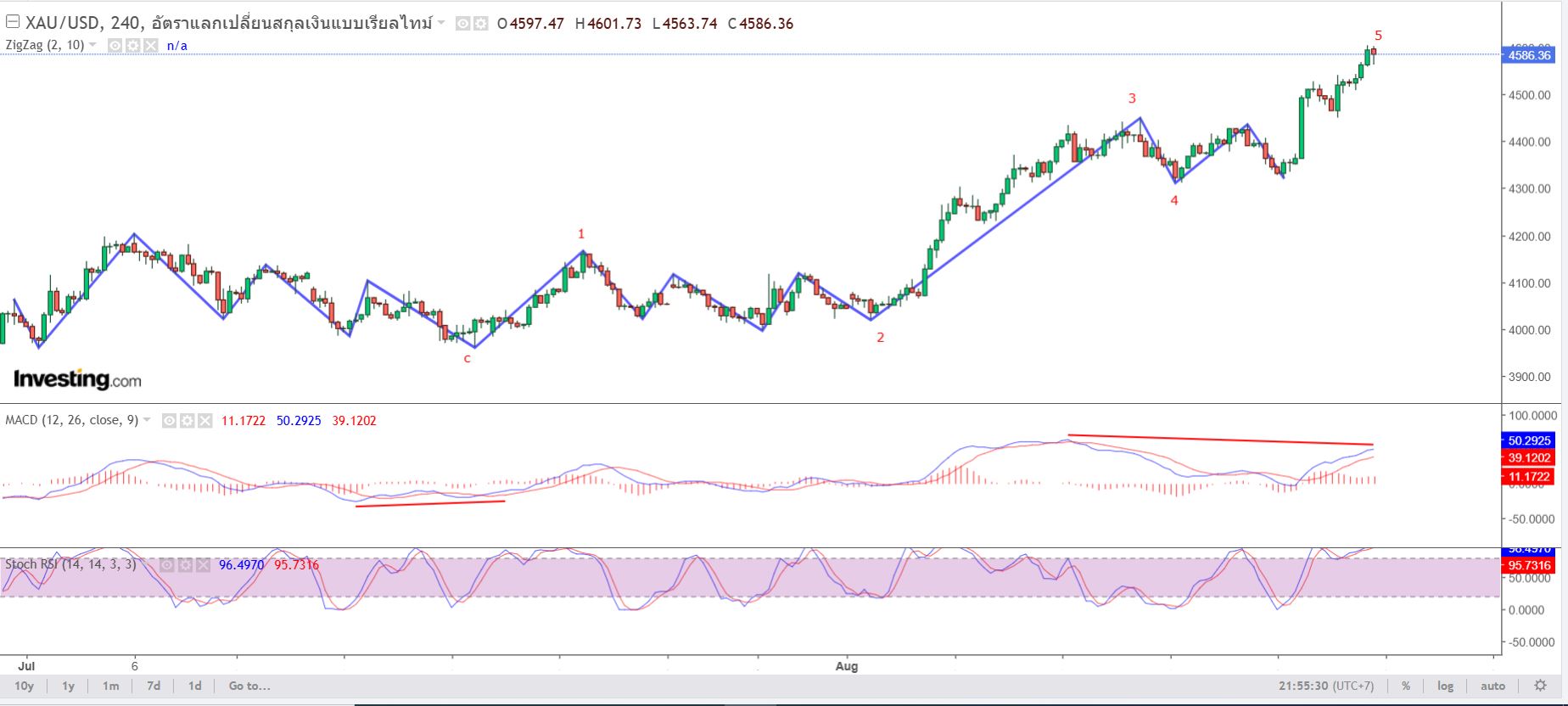Viewport: 1568px width, 706px height.
Task: Click the high price value 4601.73
Action: pos(614,24)
